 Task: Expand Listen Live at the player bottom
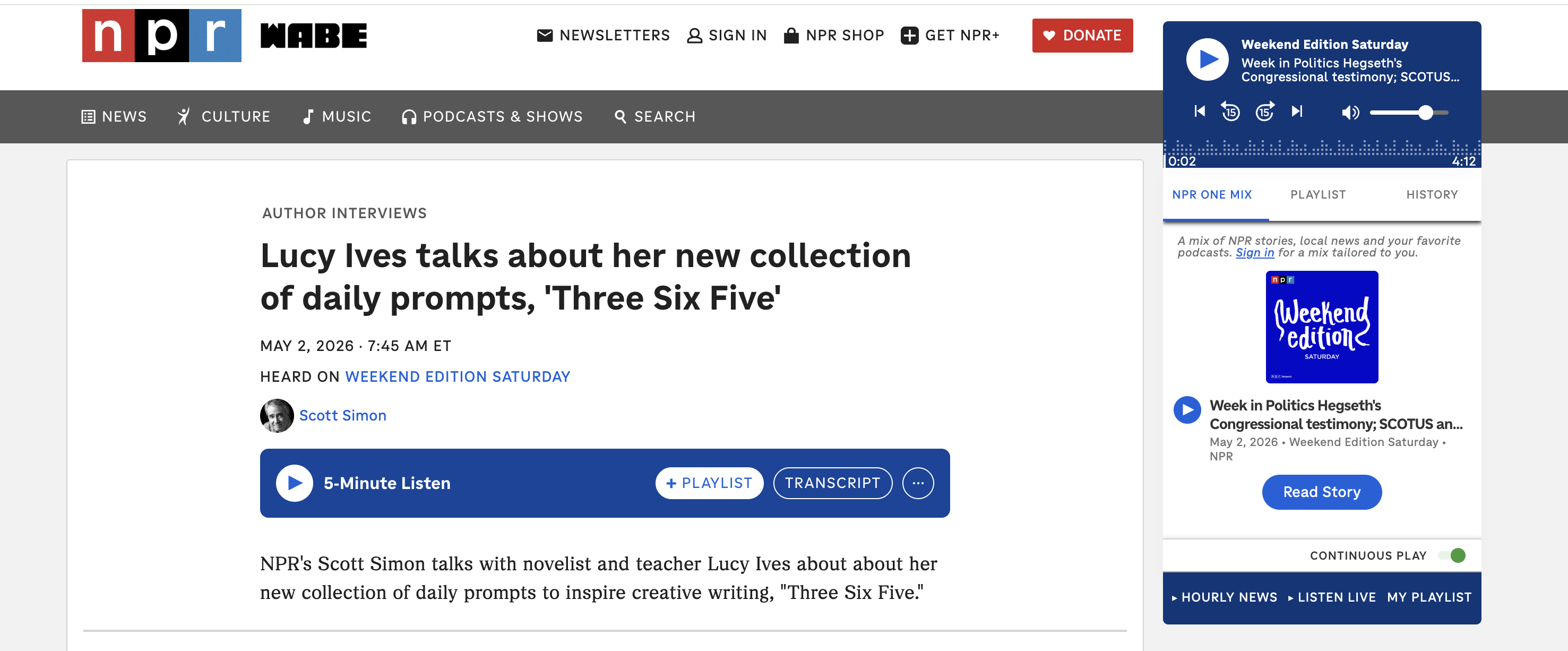pyautogui.click(x=1331, y=597)
